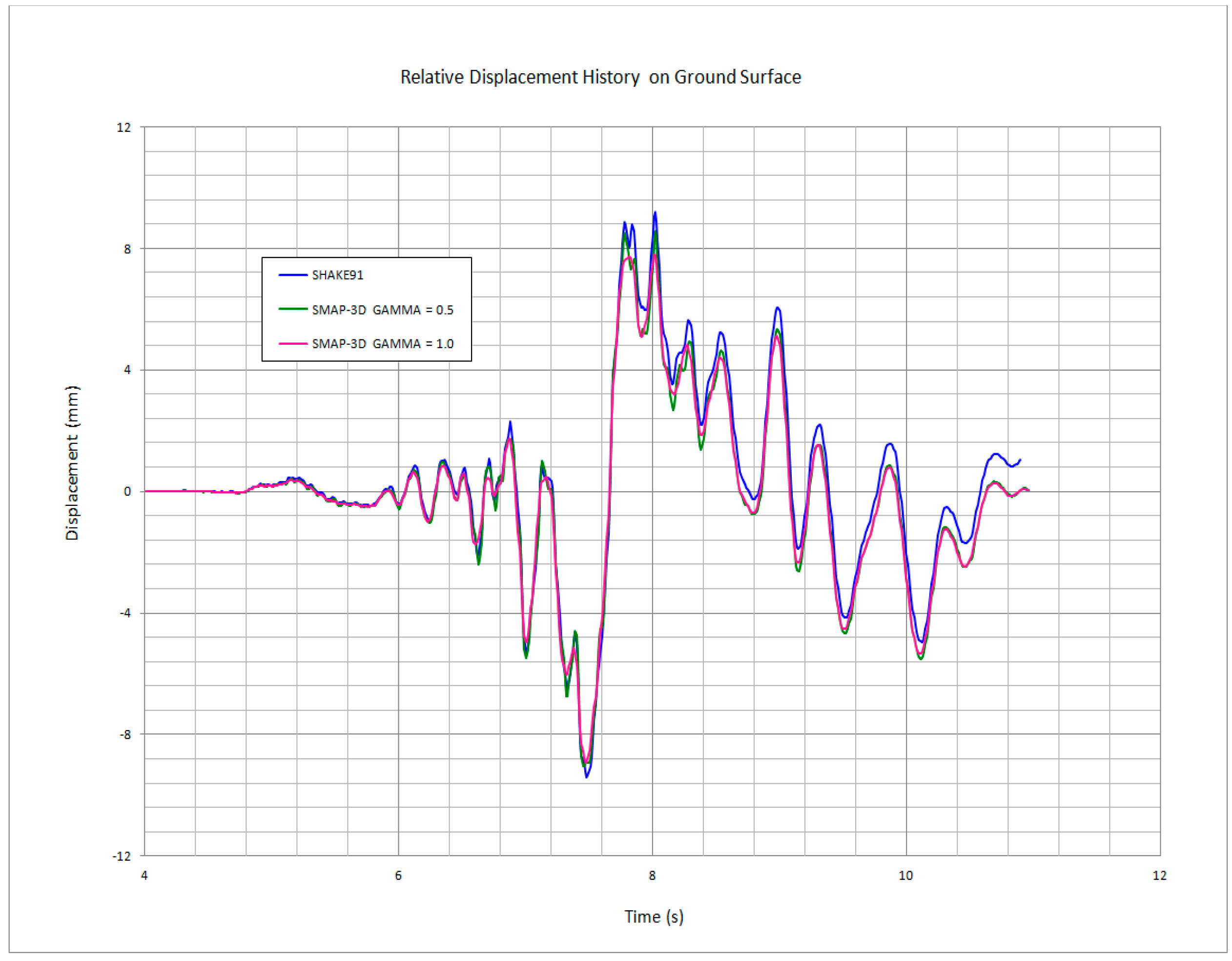Click the end of the blue SHAKE91 curve

tap(1020, 460)
